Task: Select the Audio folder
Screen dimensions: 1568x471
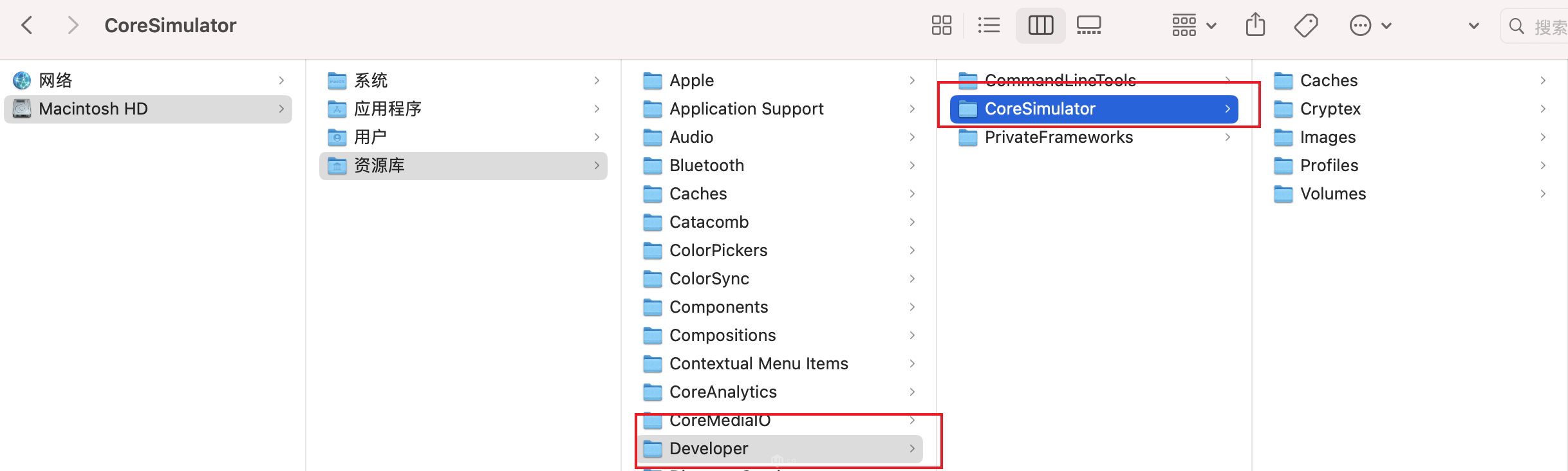Action: [x=779, y=137]
